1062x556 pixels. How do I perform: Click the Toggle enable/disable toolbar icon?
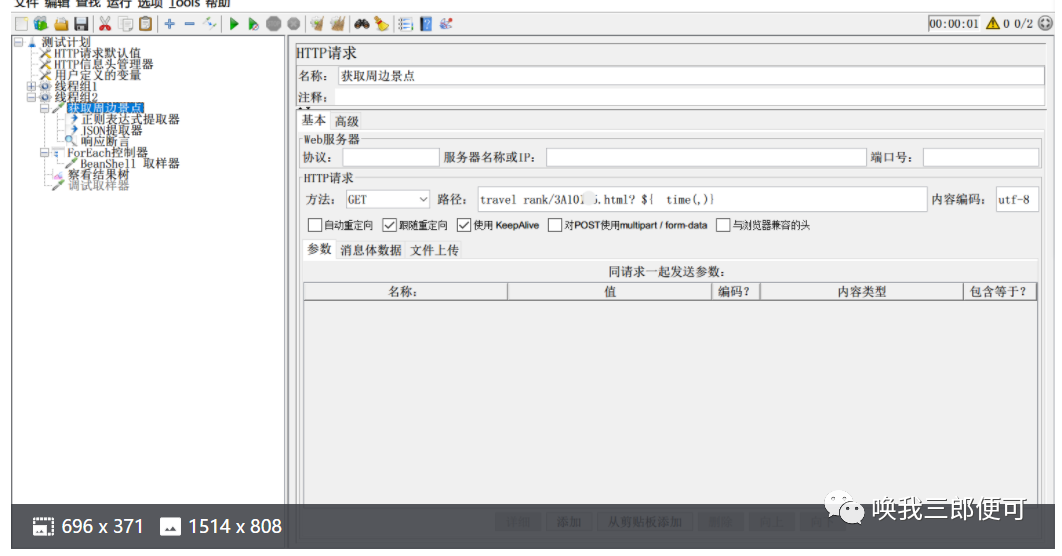(210, 24)
